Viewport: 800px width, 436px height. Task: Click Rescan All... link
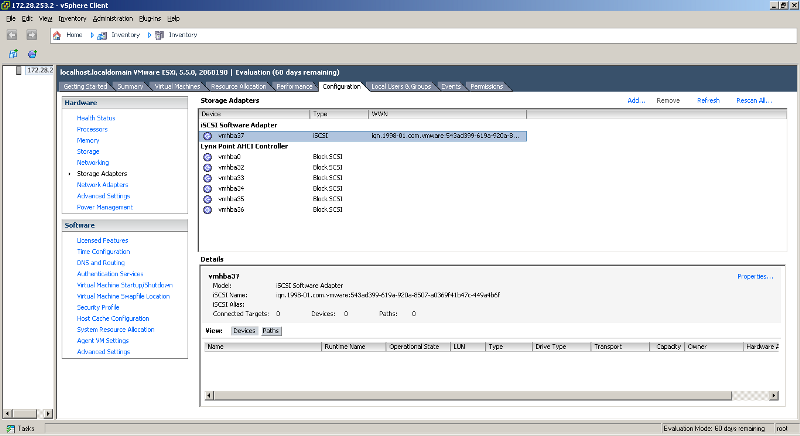(x=754, y=100)
